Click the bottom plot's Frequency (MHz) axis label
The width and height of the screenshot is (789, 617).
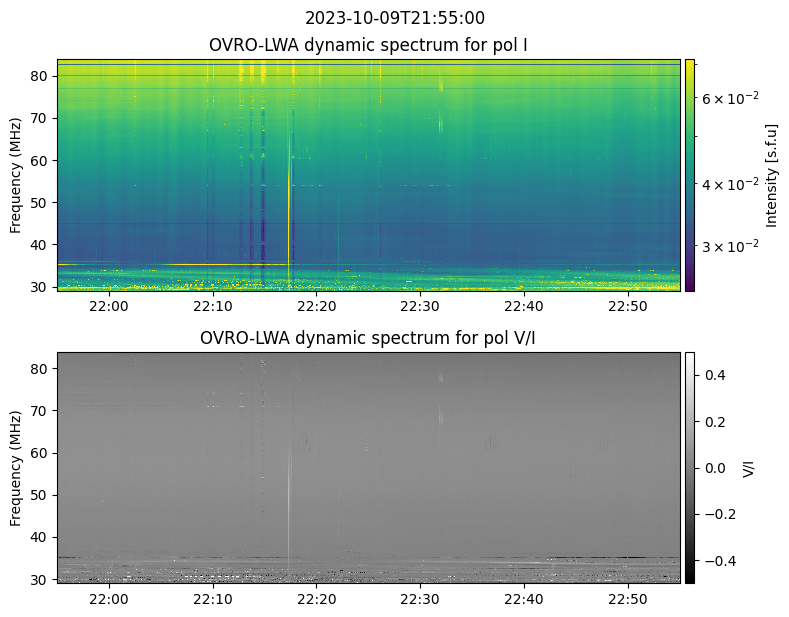(x=16, y=467)
